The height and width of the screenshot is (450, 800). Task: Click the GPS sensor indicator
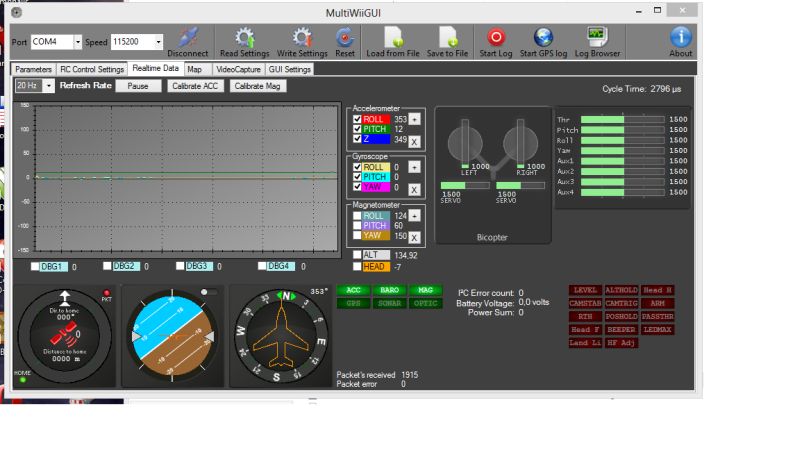(x=353, y=303)
